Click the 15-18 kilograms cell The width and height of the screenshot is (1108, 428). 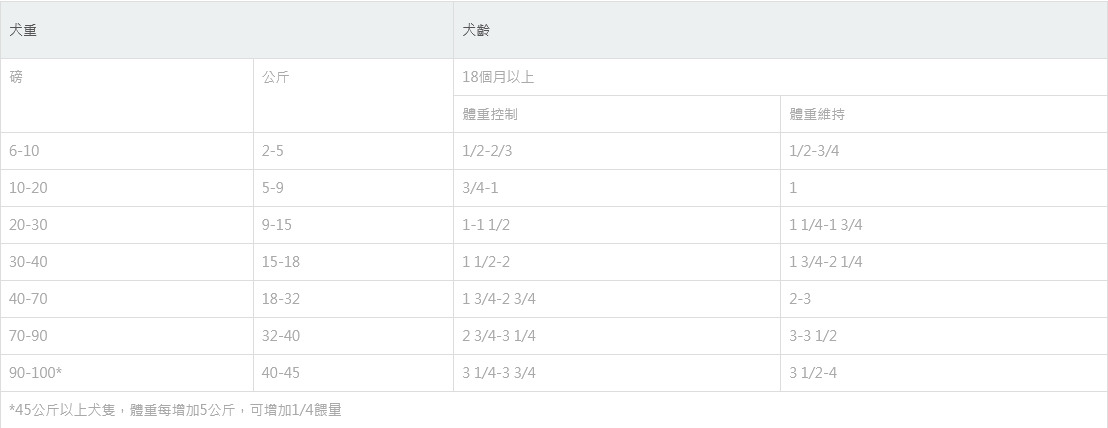[281, 262]
